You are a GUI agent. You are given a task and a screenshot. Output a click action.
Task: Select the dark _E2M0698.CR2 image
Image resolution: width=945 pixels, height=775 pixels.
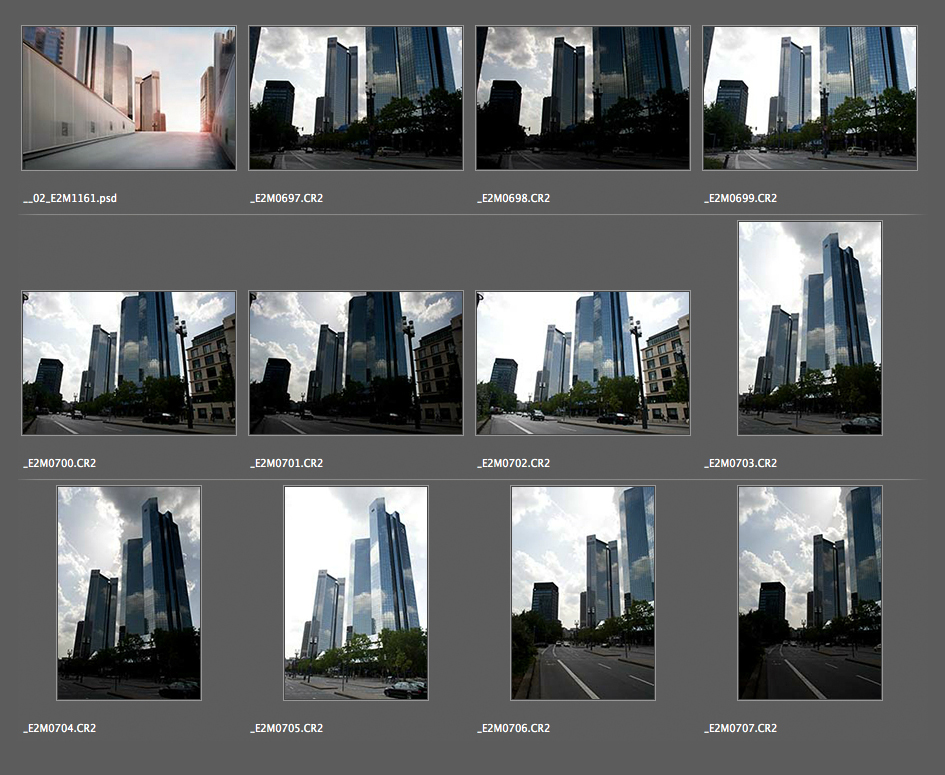583,98
